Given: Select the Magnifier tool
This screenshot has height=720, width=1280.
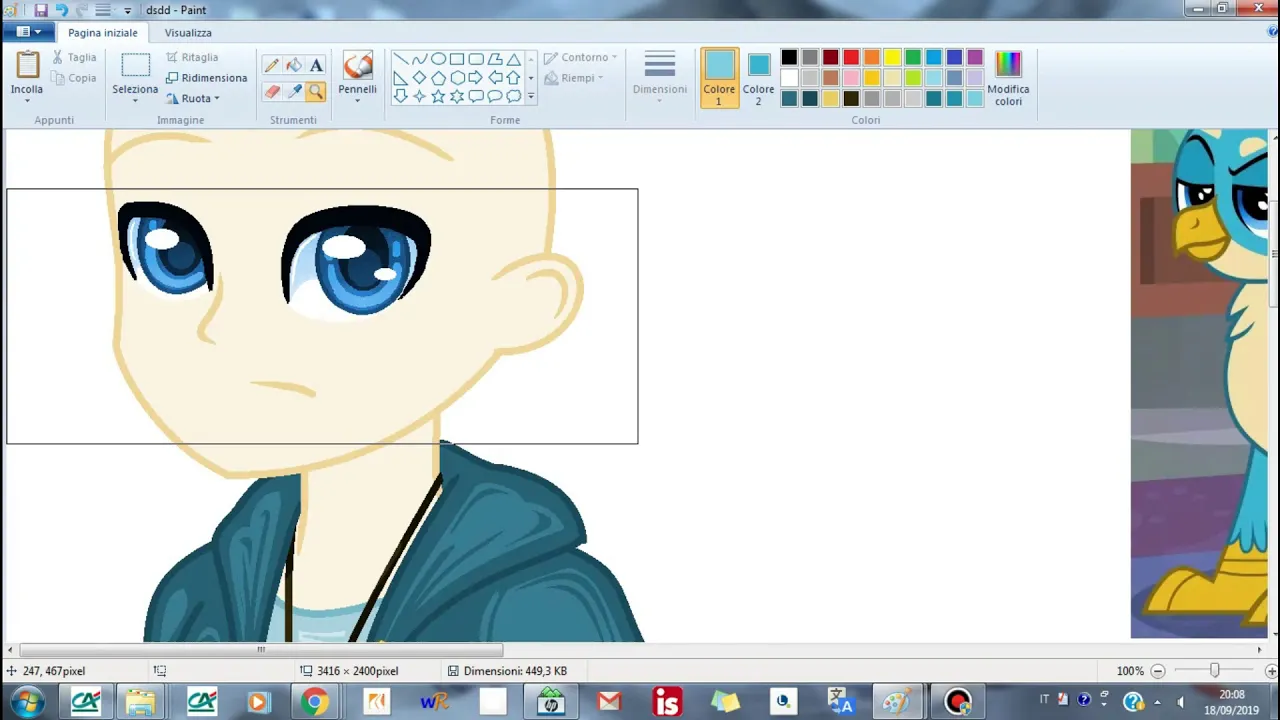Looking at the screenshot, I should click(x=316, y=92).
